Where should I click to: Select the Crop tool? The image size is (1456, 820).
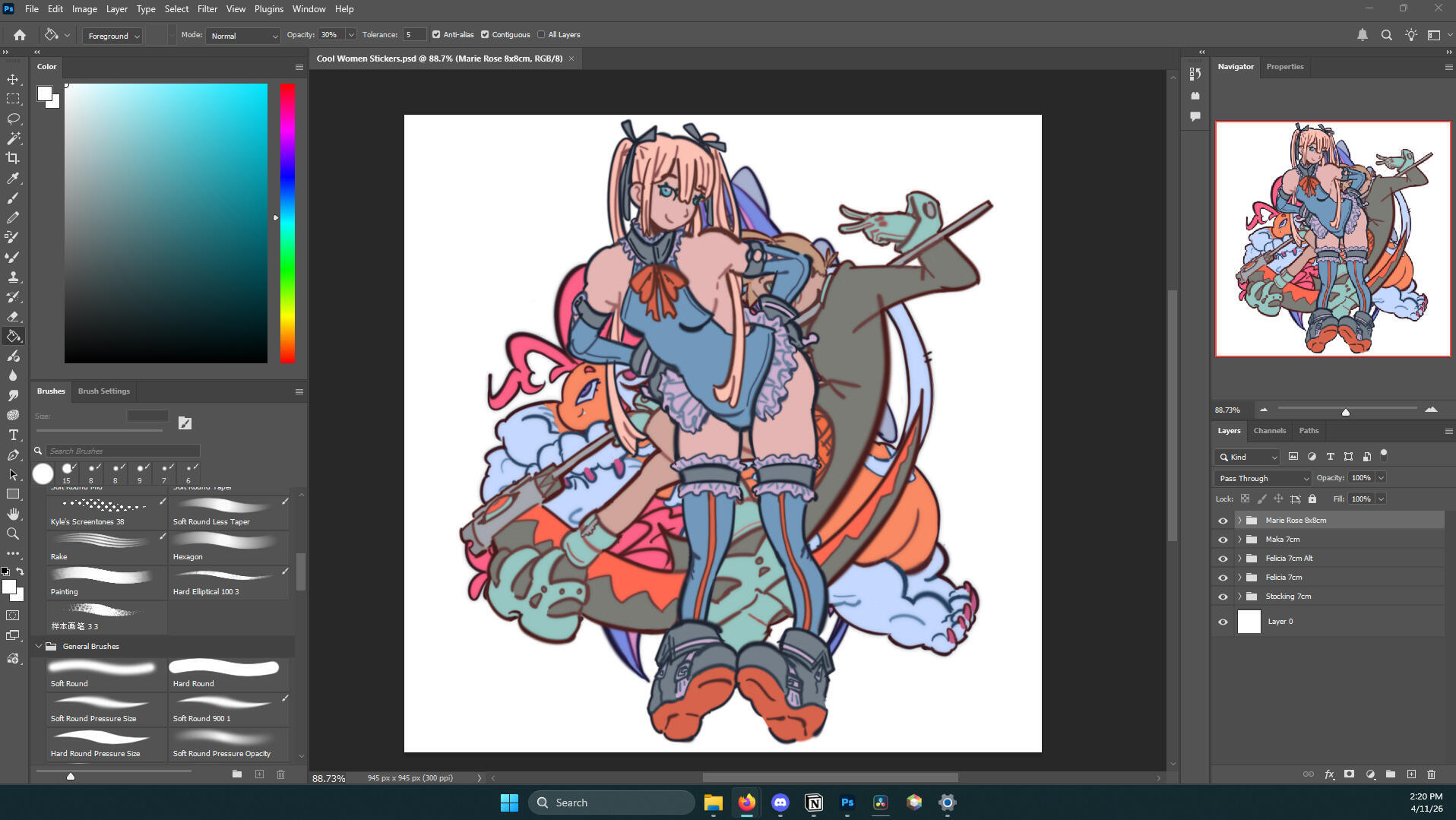coord(13,158)
